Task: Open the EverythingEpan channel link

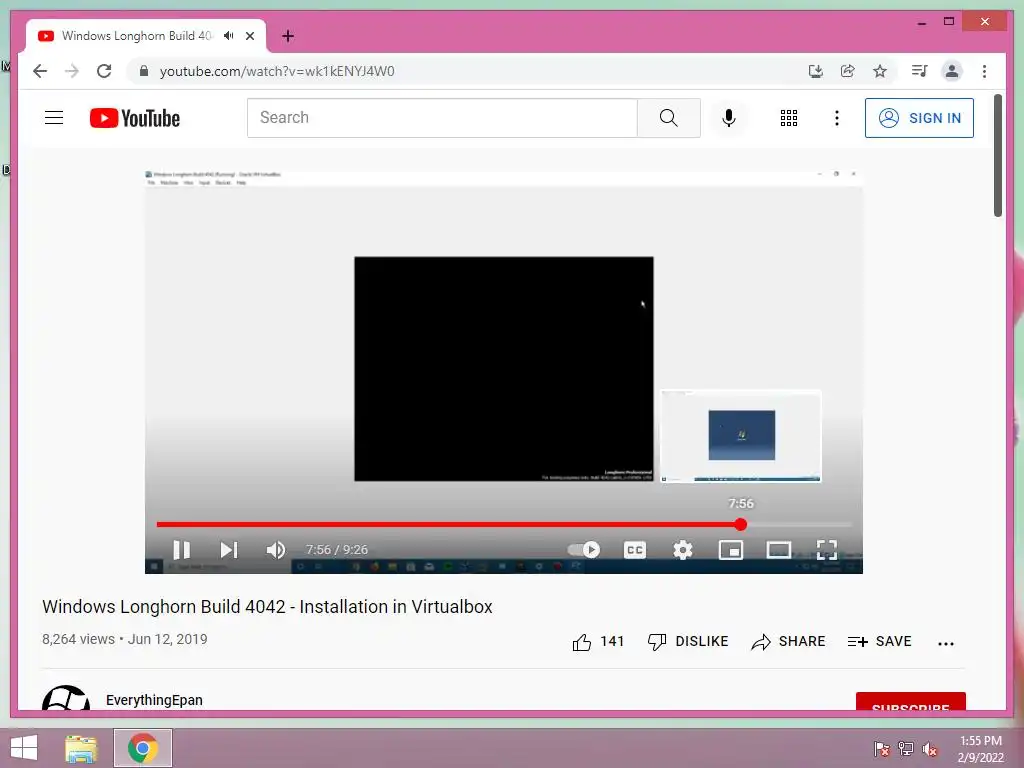Action: (154, 700)
